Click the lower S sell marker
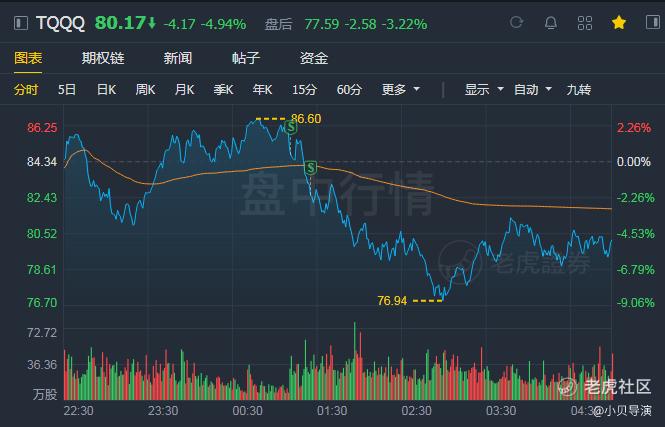Screen dimensions: 665x427 (310, 168)
